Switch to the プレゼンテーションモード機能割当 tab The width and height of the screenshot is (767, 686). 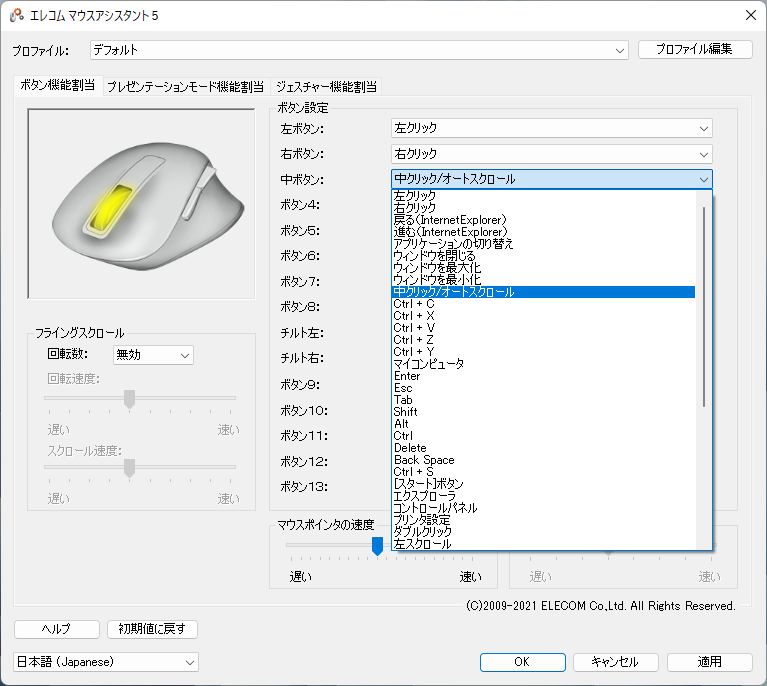click(x=185, y=87)
